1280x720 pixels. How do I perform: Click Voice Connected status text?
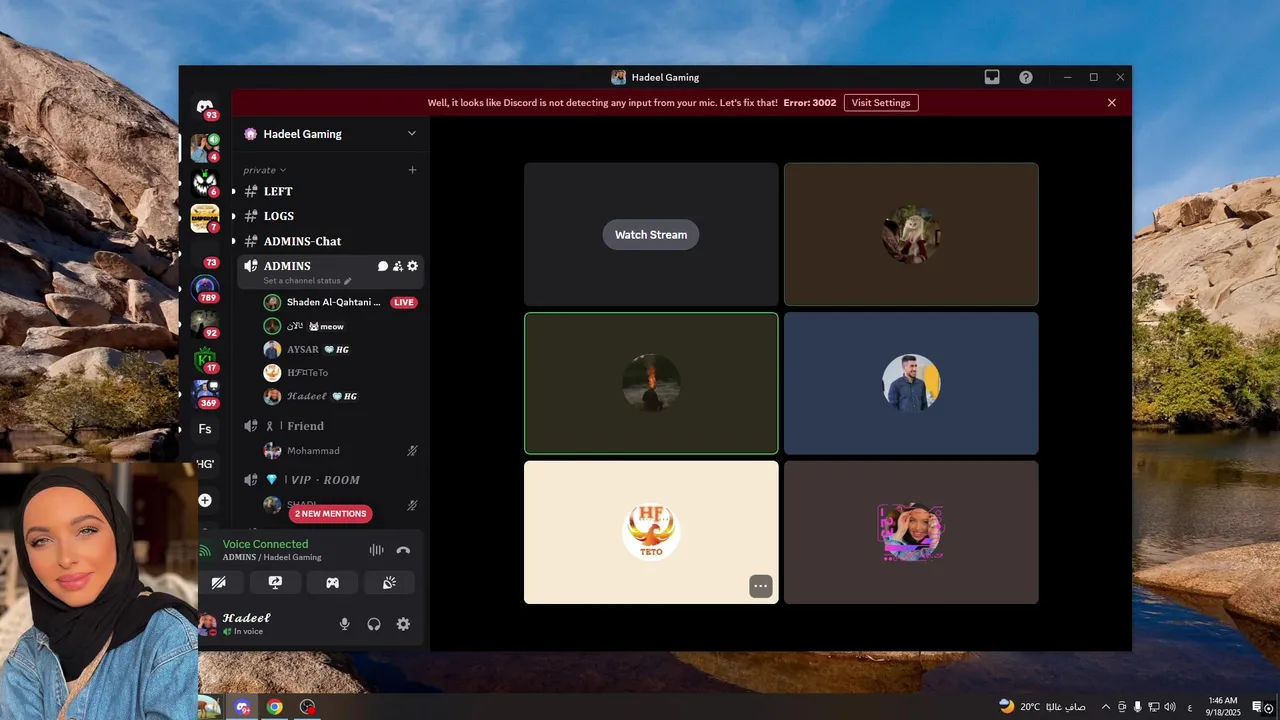pos(265,544)
